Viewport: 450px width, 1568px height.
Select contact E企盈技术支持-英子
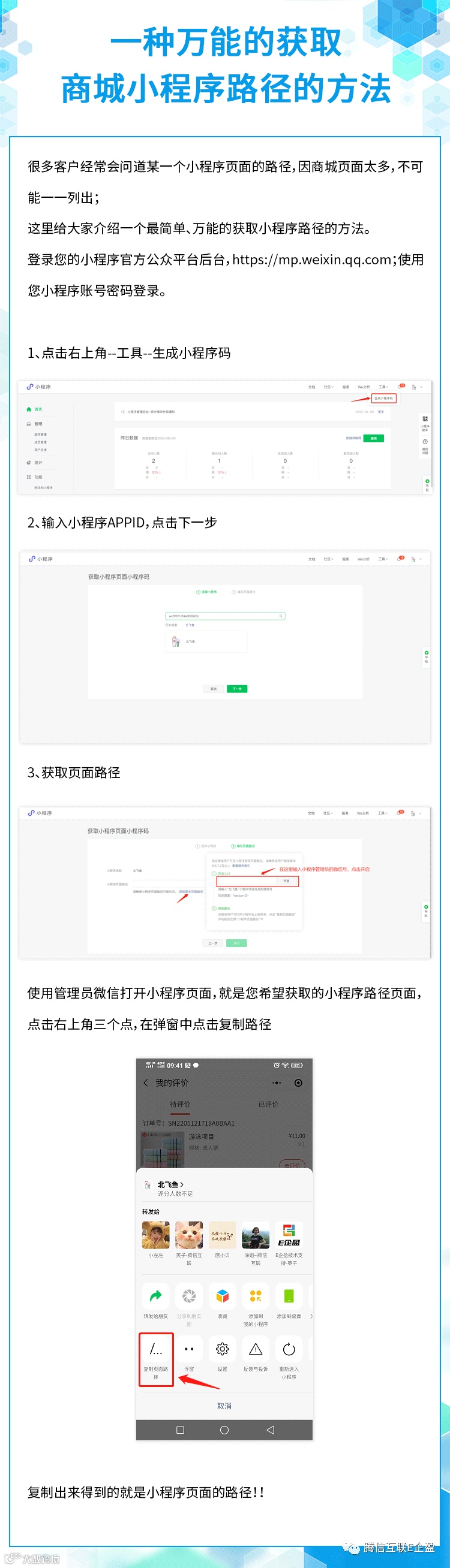(x=289, y=1235)
